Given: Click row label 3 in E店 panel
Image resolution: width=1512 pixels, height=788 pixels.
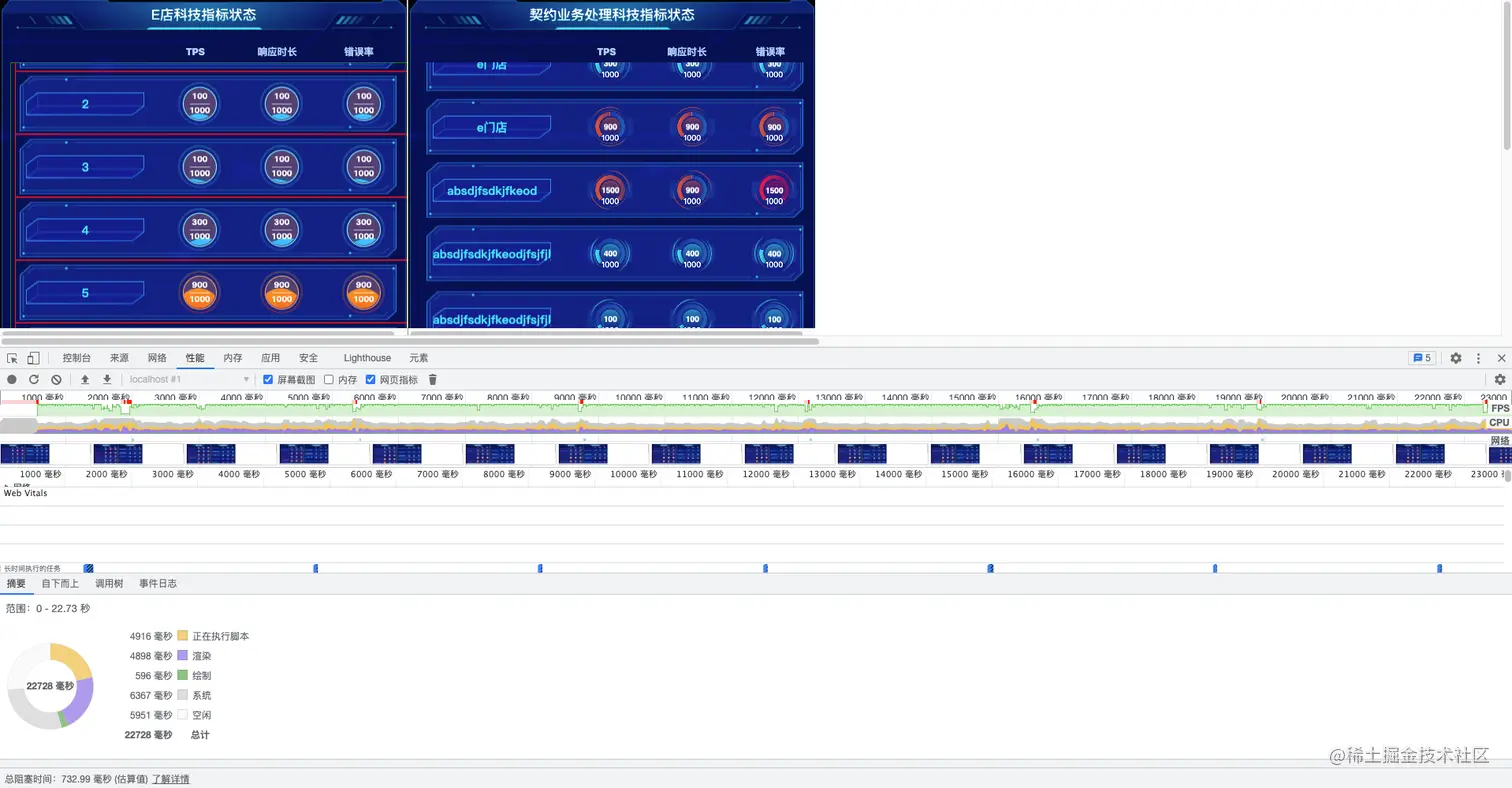Looking at the screenshot, I should click(85, 167).
